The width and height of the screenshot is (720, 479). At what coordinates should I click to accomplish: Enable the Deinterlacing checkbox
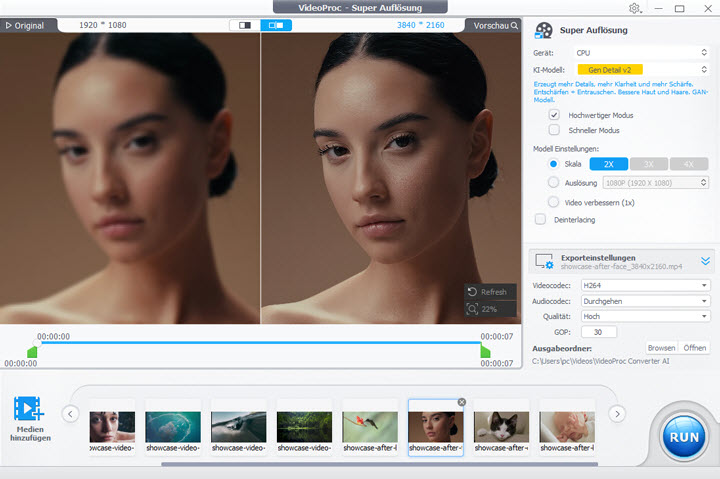point(540,220)
